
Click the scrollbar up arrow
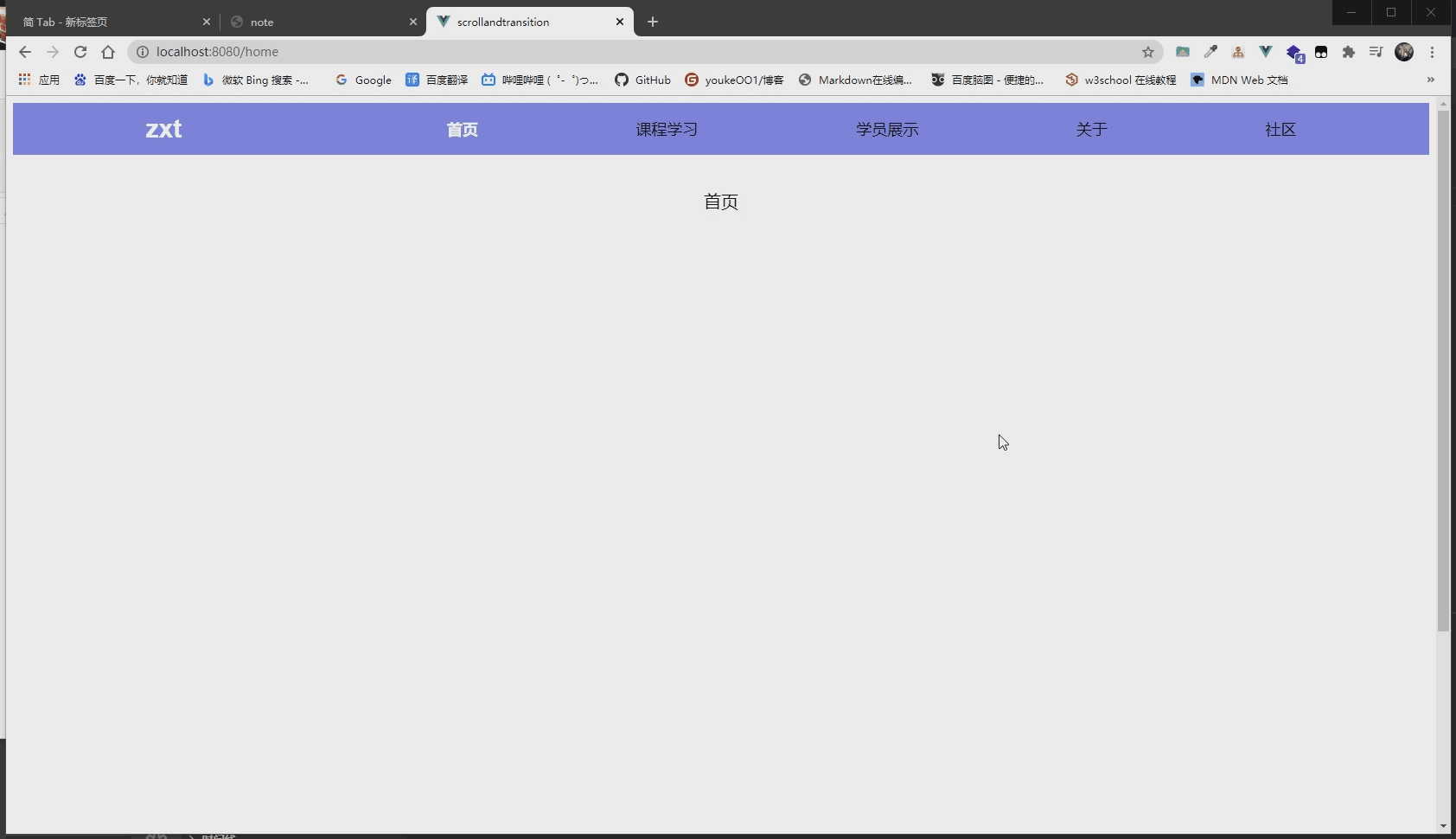click(x=1443, y=104)
